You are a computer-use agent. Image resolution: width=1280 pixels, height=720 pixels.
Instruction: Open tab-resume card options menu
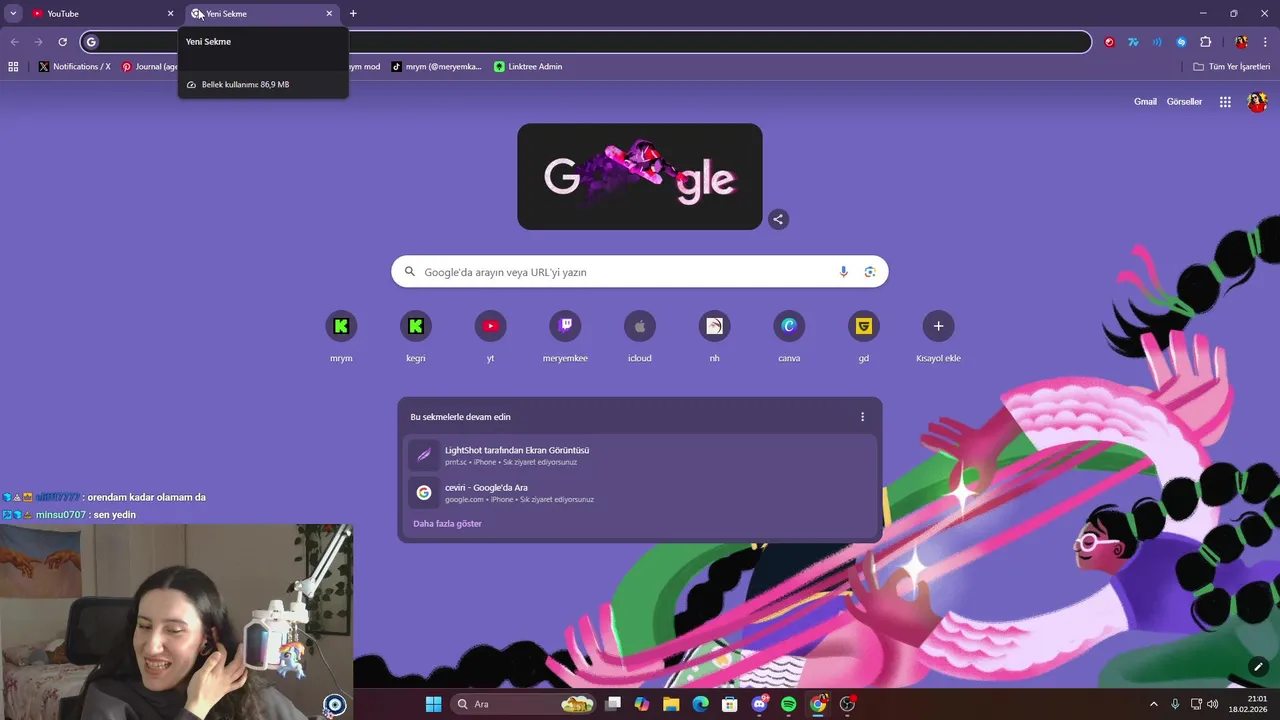click(x=863, y=417)
